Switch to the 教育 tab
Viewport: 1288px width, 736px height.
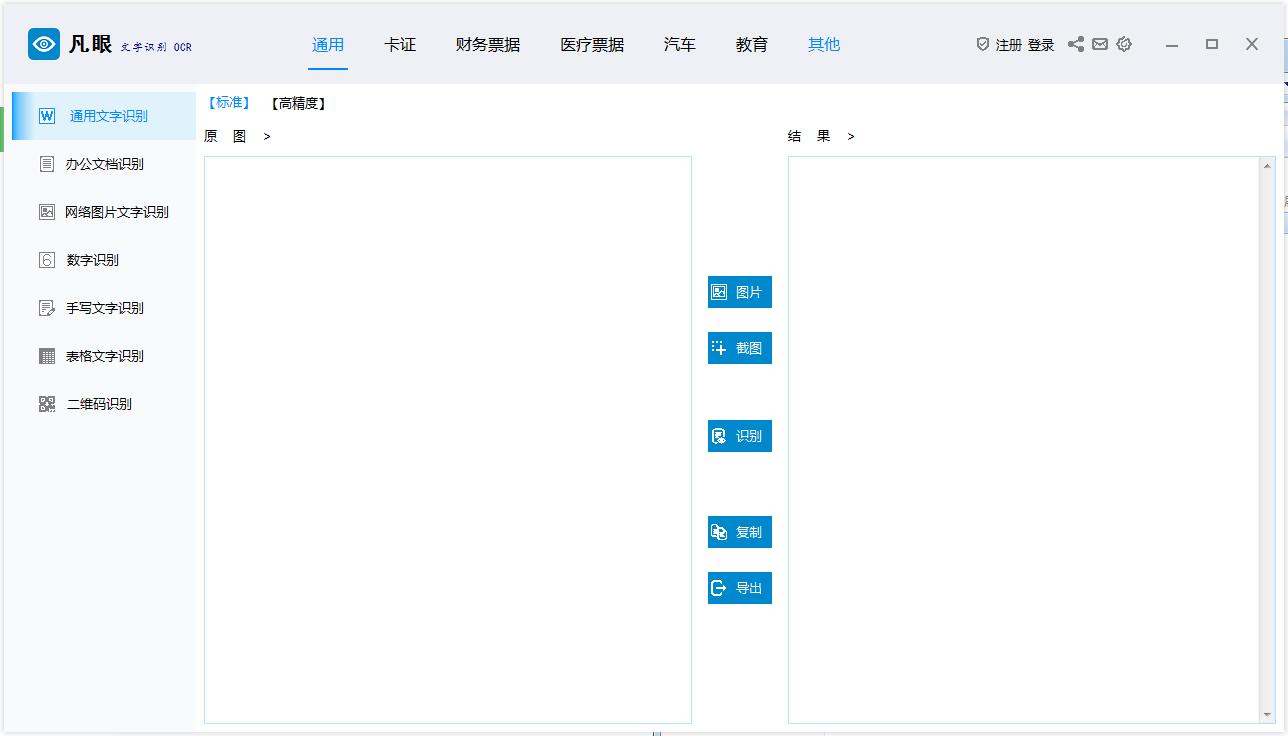pos(752,45)
